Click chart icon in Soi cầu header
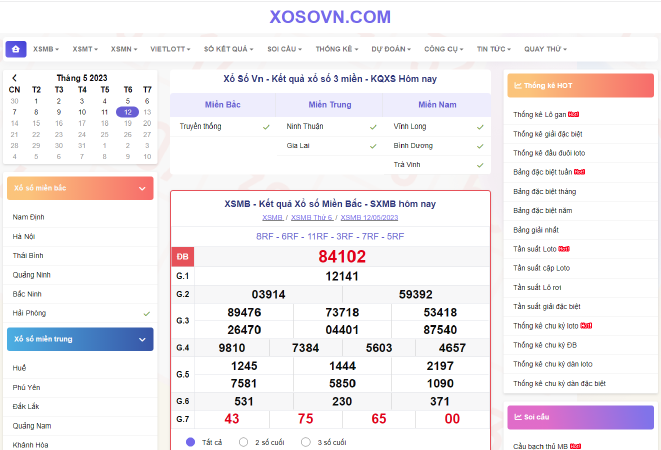Screen dimensions: 661x450 tap(518, 417)
